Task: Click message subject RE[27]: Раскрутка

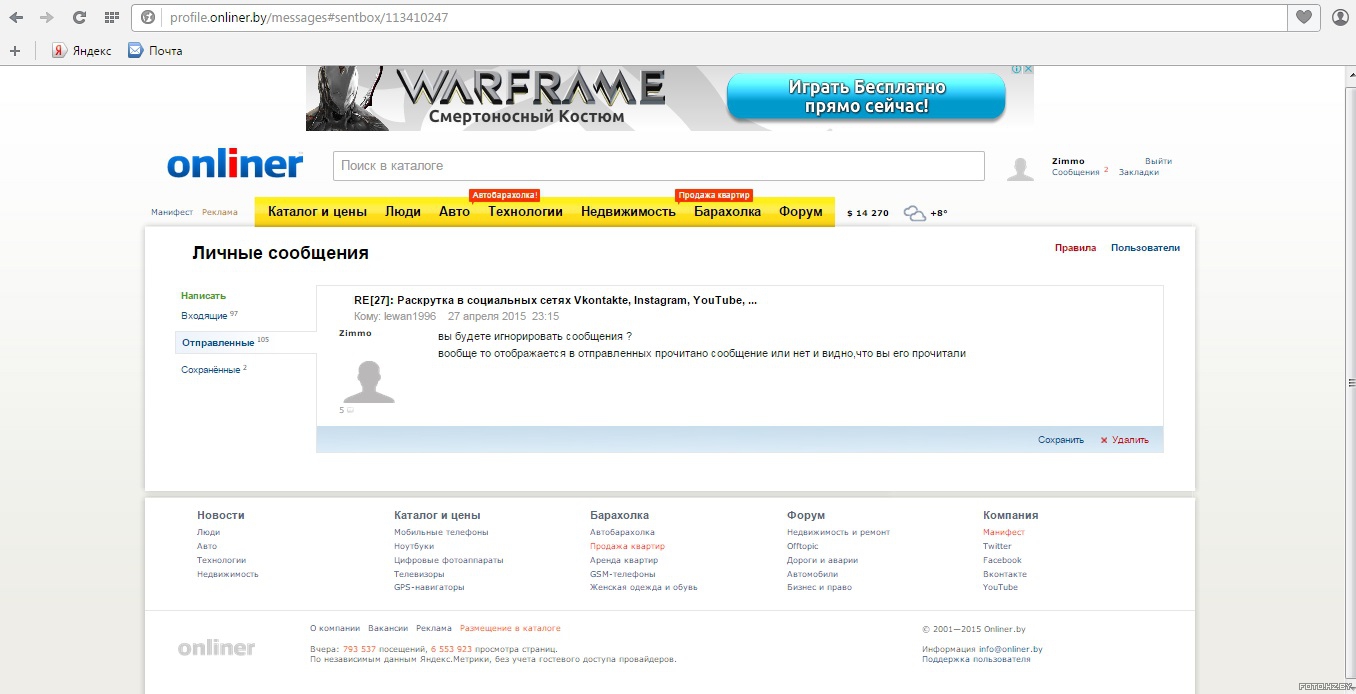Action: click(x=555, y=300)
